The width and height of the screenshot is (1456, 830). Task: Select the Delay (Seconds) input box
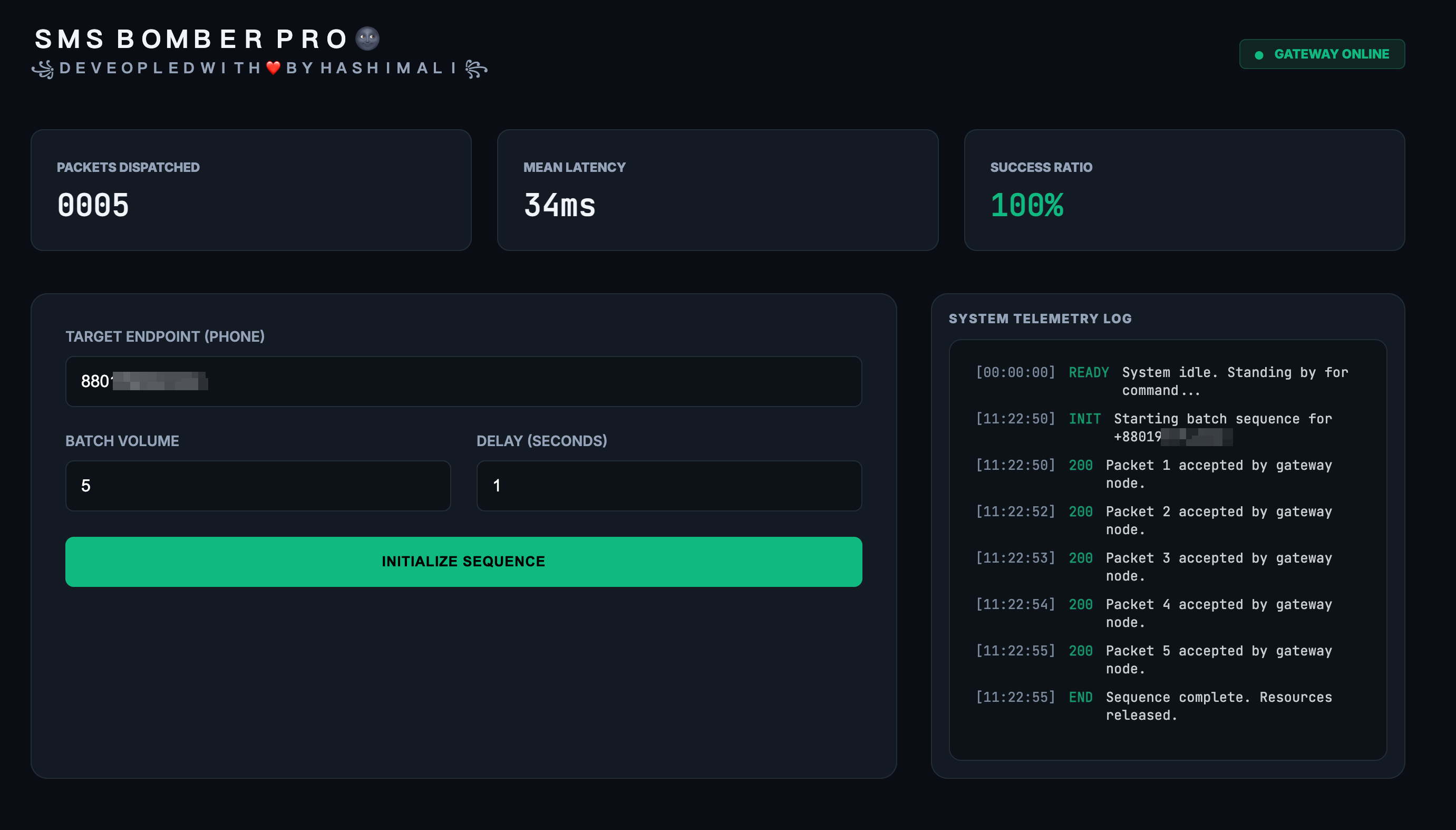coord(668,485)
